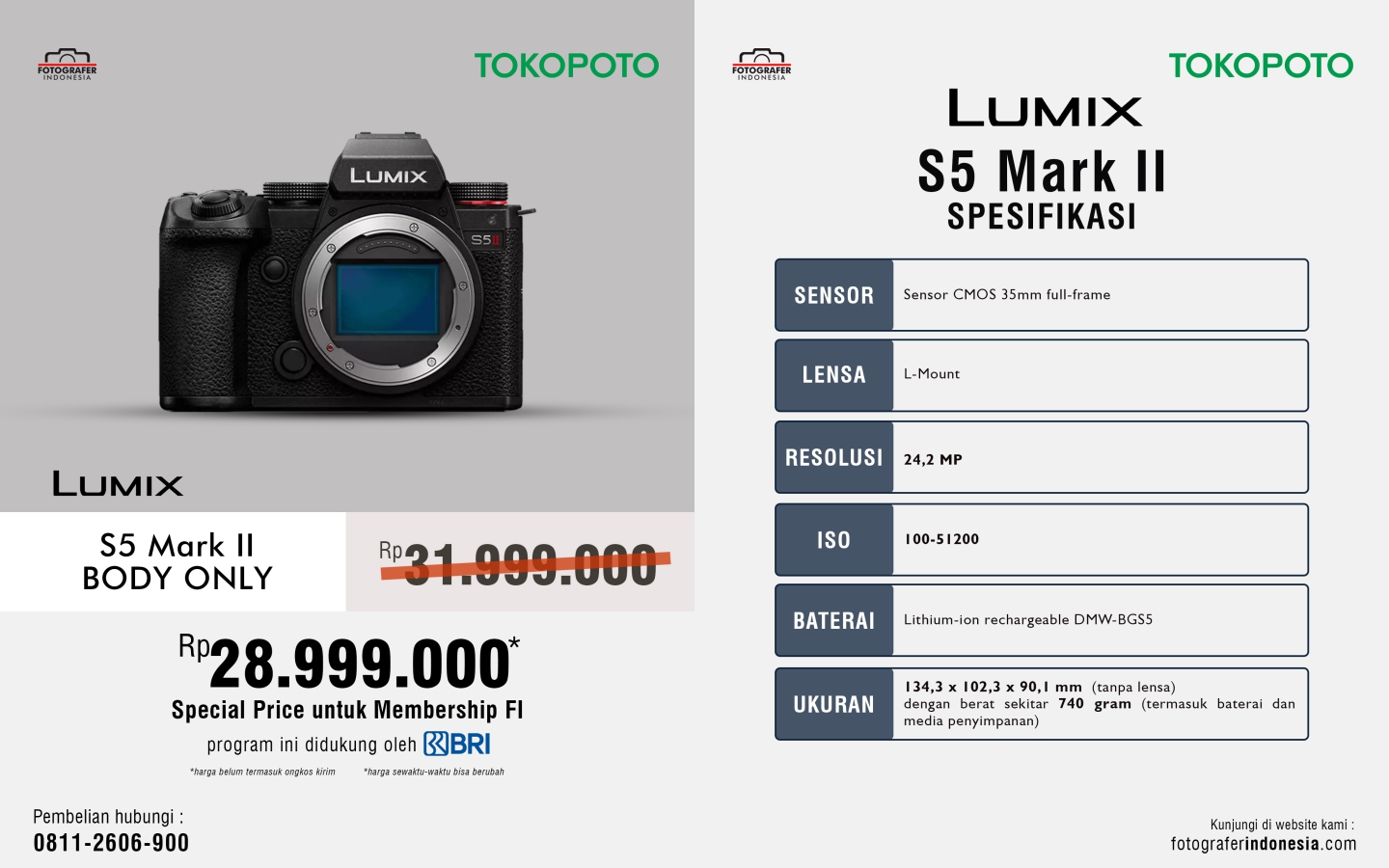Open the fotograferindonesia.com website link
1389x868 pixels.
(x=1264, y=844)
